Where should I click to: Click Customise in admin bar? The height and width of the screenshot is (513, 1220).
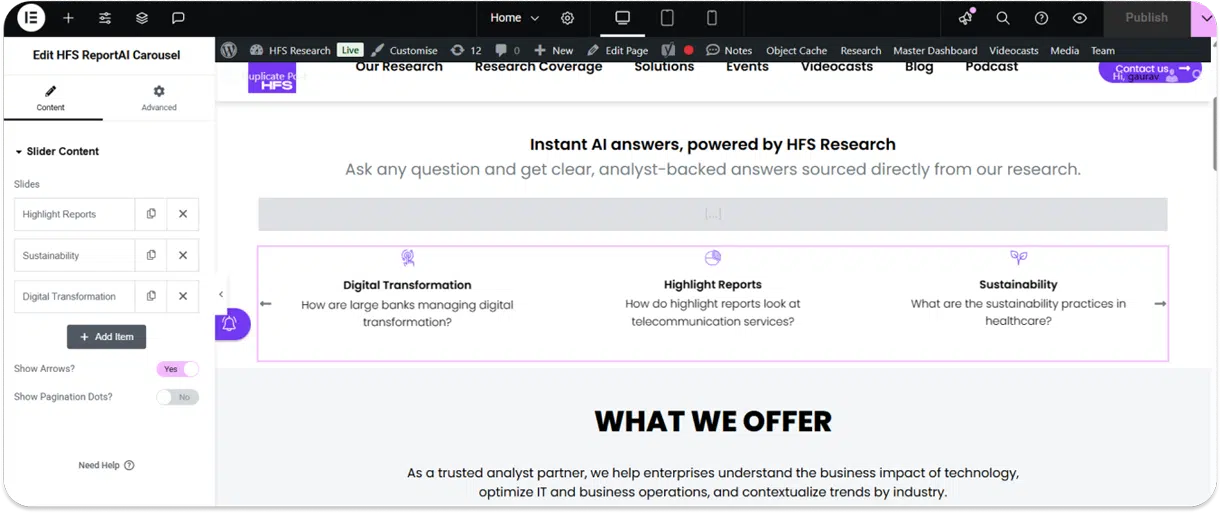pyautogui.click(x=404, y=50)
